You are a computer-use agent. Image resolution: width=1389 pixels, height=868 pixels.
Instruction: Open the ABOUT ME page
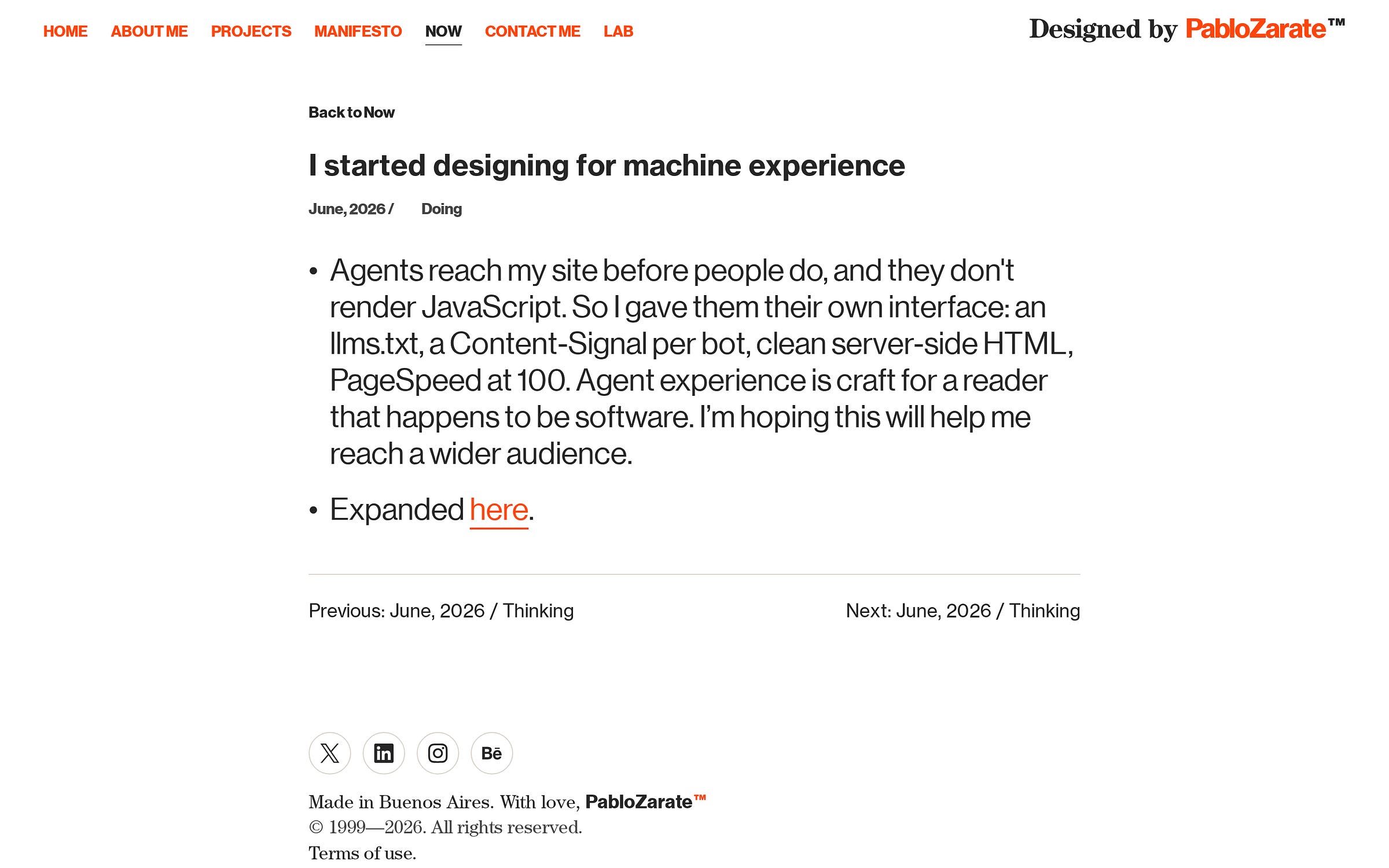point(149,31)
